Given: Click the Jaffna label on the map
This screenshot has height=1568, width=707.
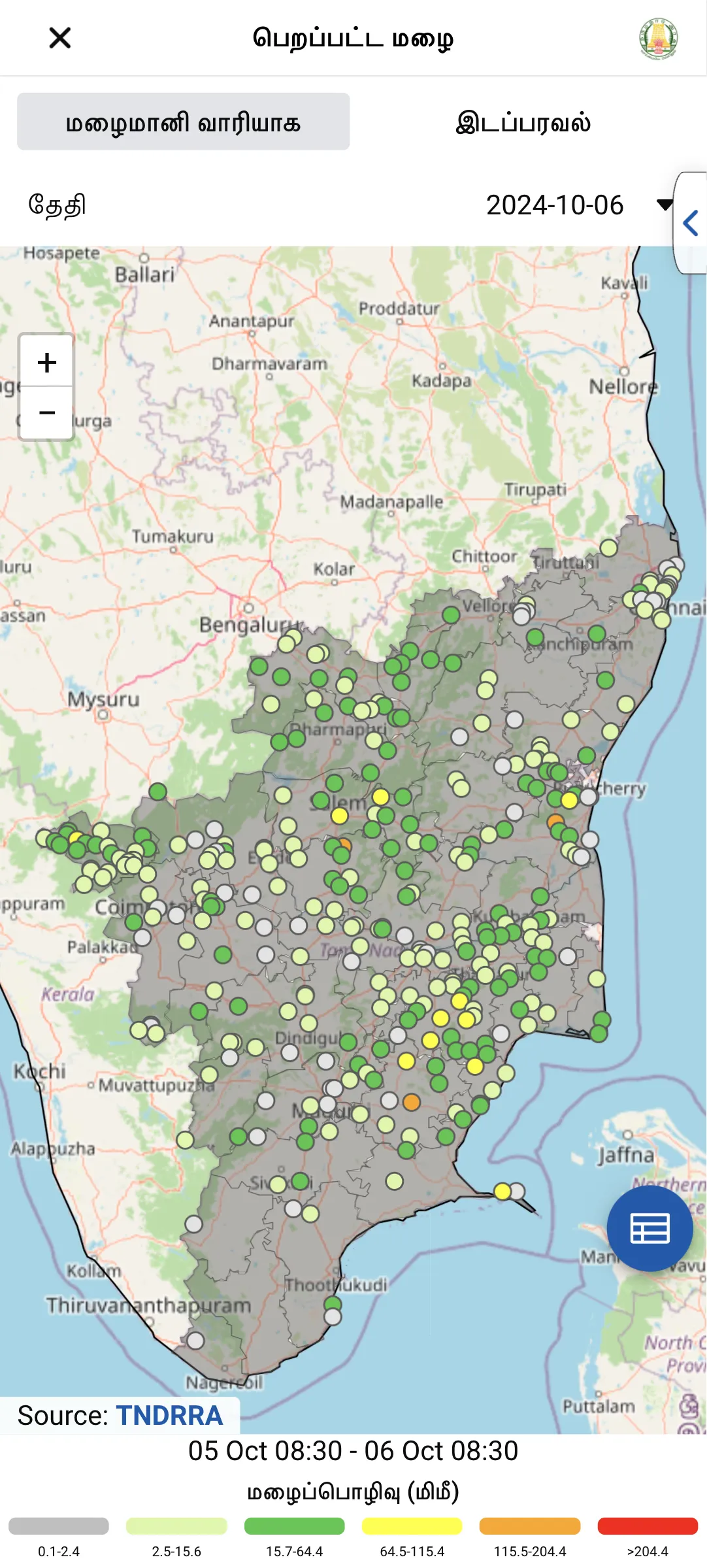Looking at the screenshot, I should coord(625,1155).
